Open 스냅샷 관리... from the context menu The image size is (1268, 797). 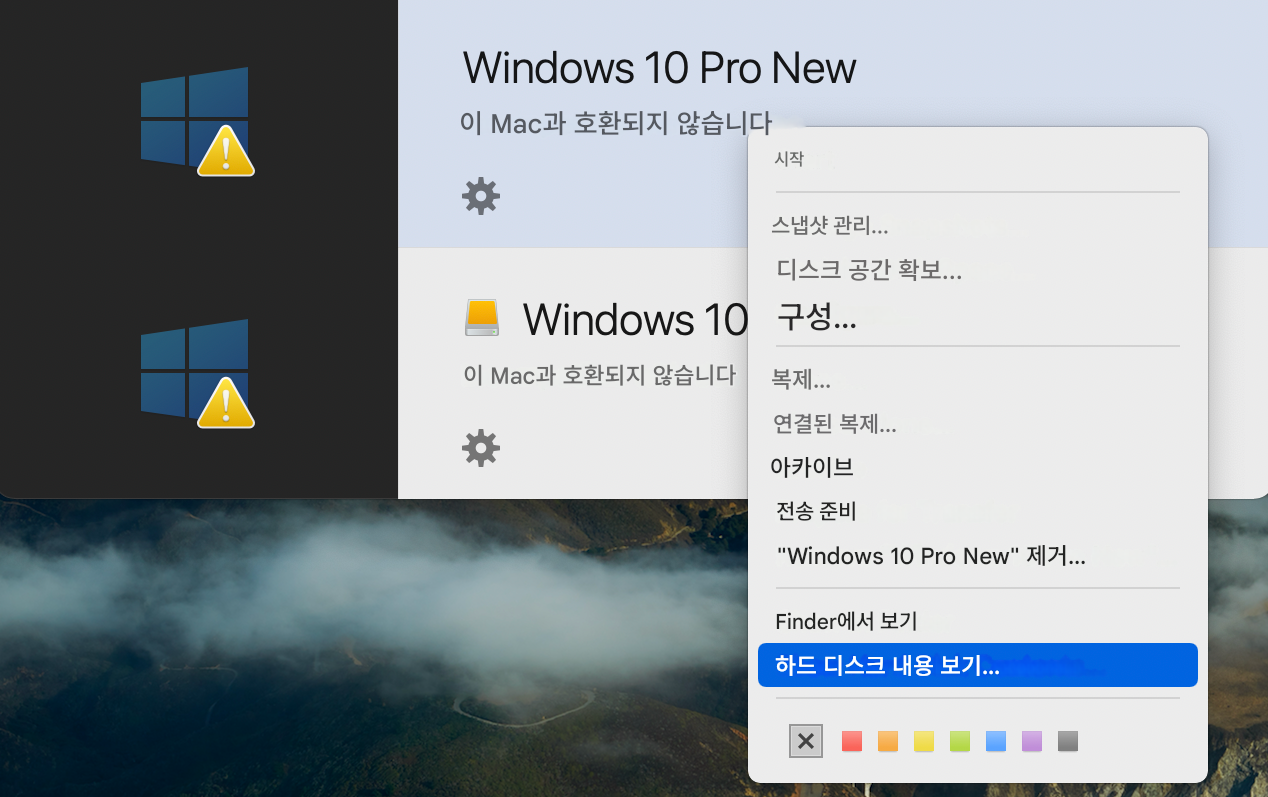(x=830, y=226)
